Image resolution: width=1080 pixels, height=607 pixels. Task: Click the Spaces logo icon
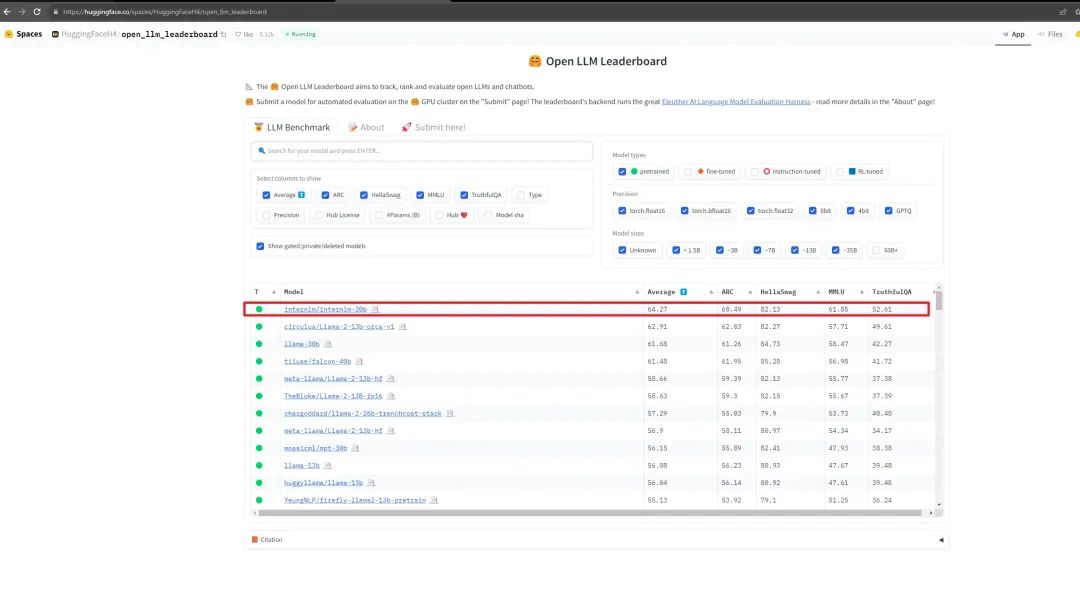pos(9,34)
